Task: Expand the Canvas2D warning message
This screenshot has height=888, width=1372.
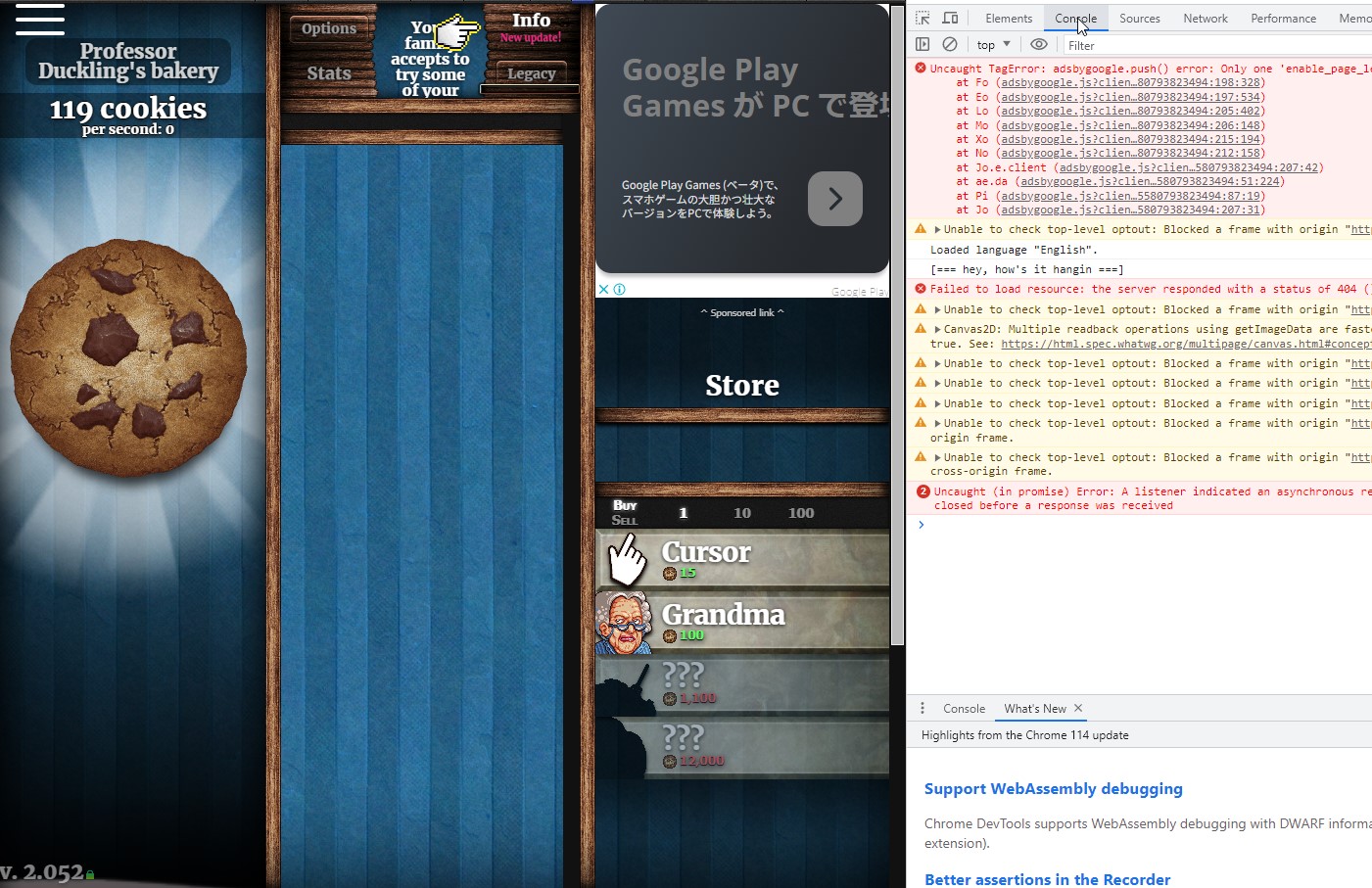Action: pos(937,330)
